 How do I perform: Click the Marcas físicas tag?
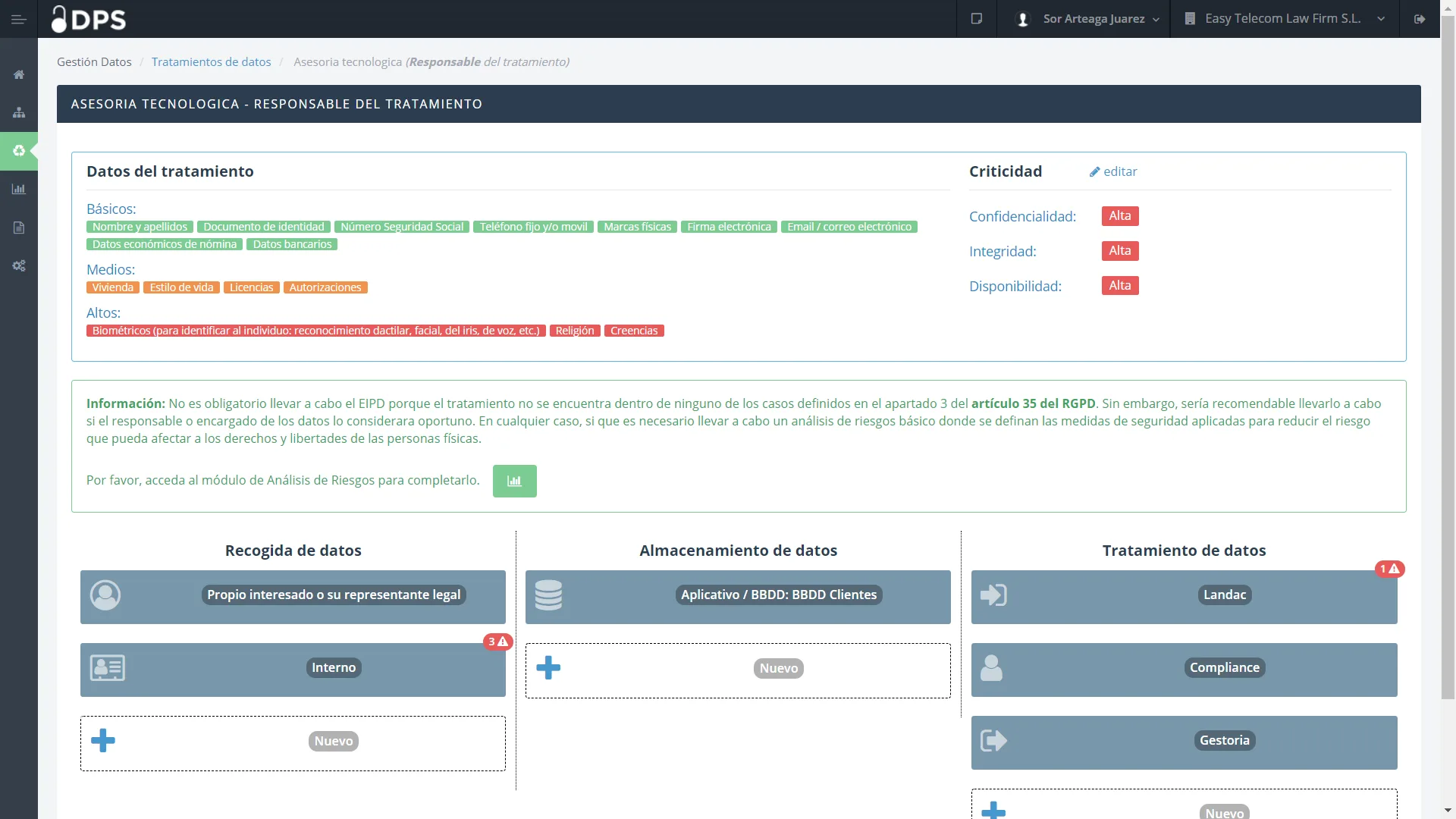(638, 227)
